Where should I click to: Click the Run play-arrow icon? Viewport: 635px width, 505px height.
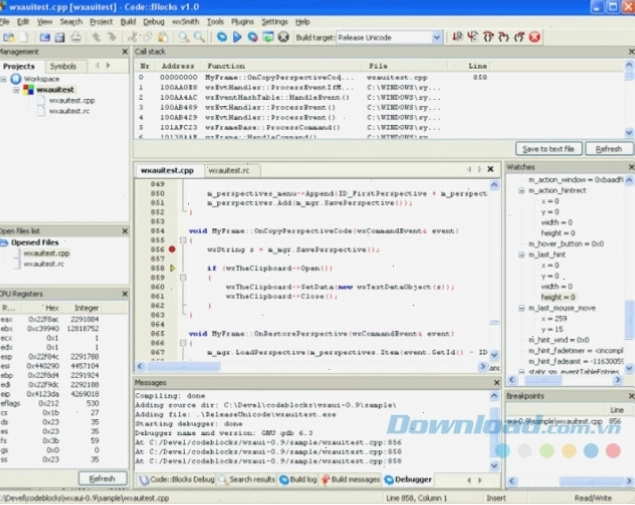click(237, 37)
